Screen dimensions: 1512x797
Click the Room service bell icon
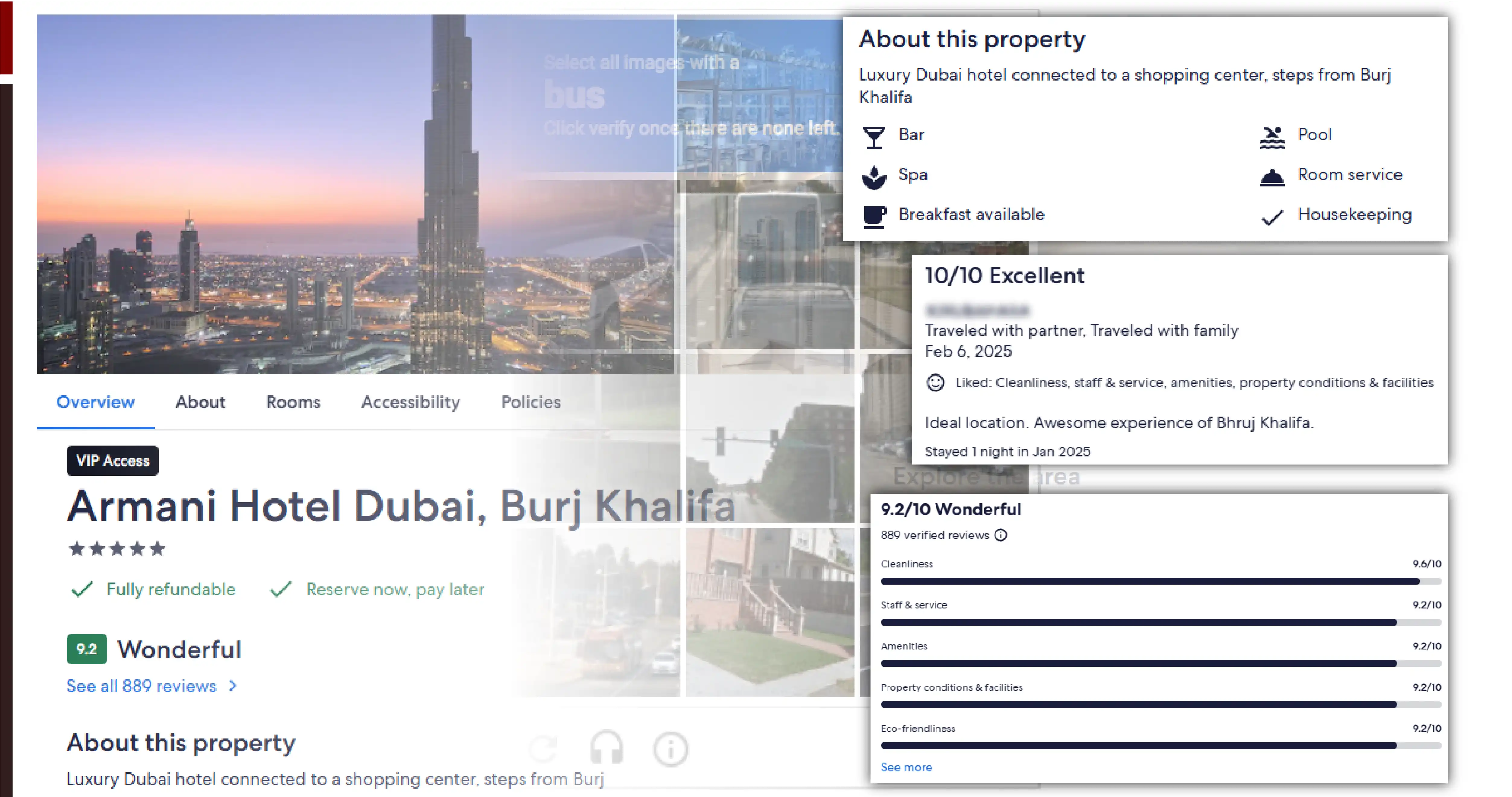1271,177
